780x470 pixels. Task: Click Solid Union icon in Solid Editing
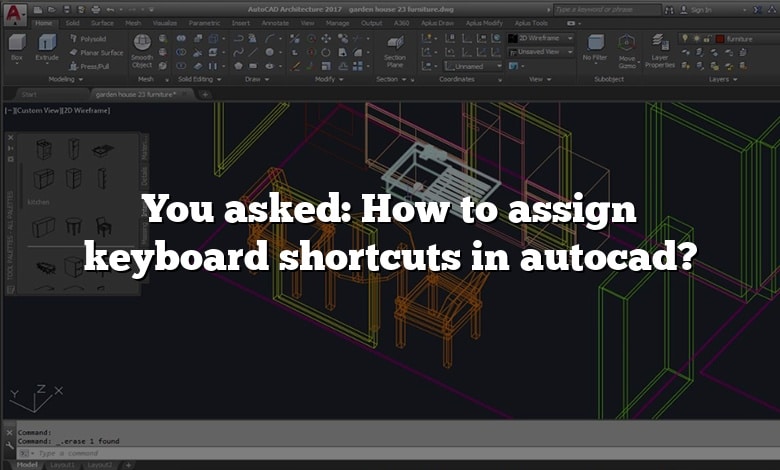[x=181, y=38]
